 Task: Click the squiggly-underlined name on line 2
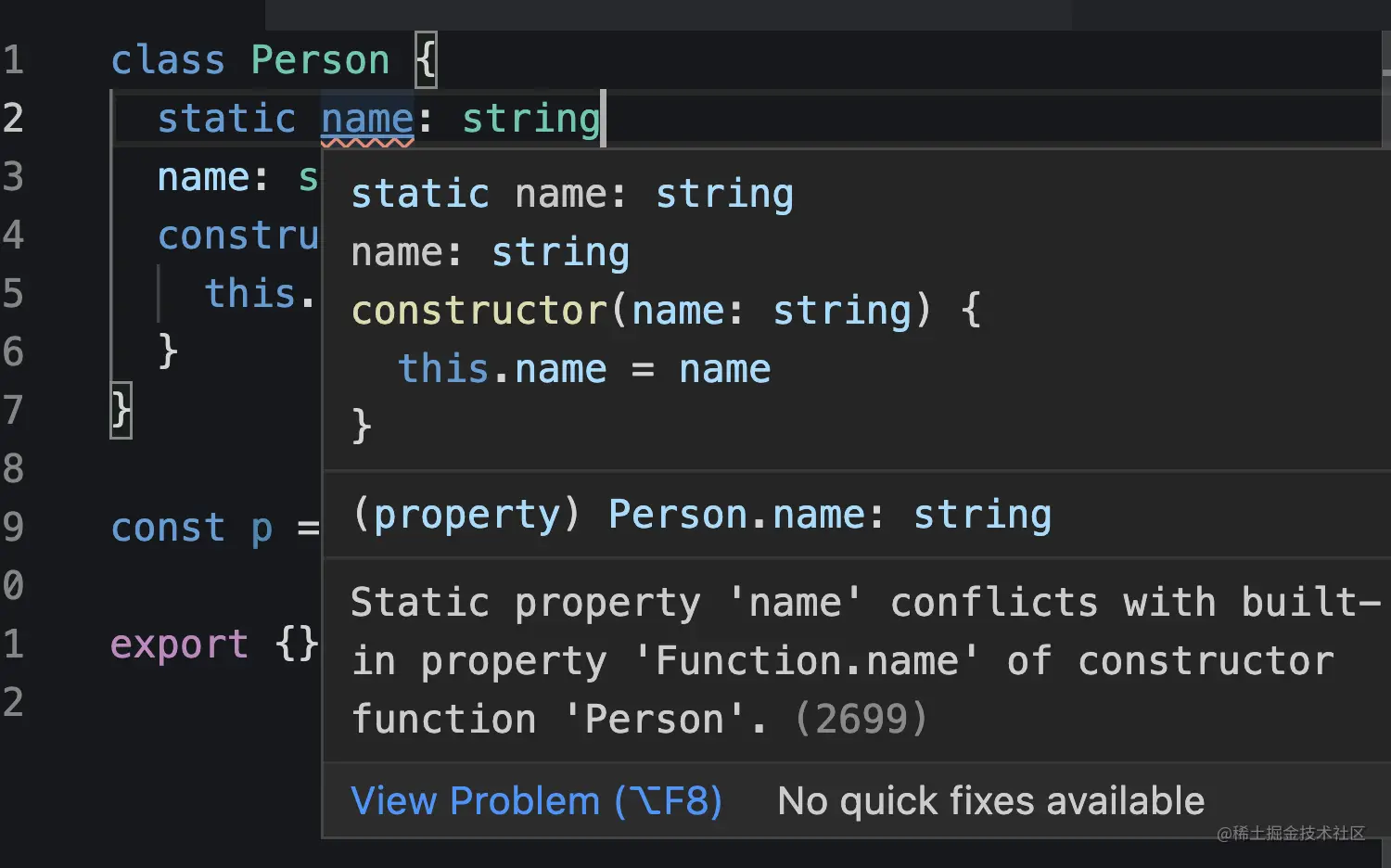(367, 120)
